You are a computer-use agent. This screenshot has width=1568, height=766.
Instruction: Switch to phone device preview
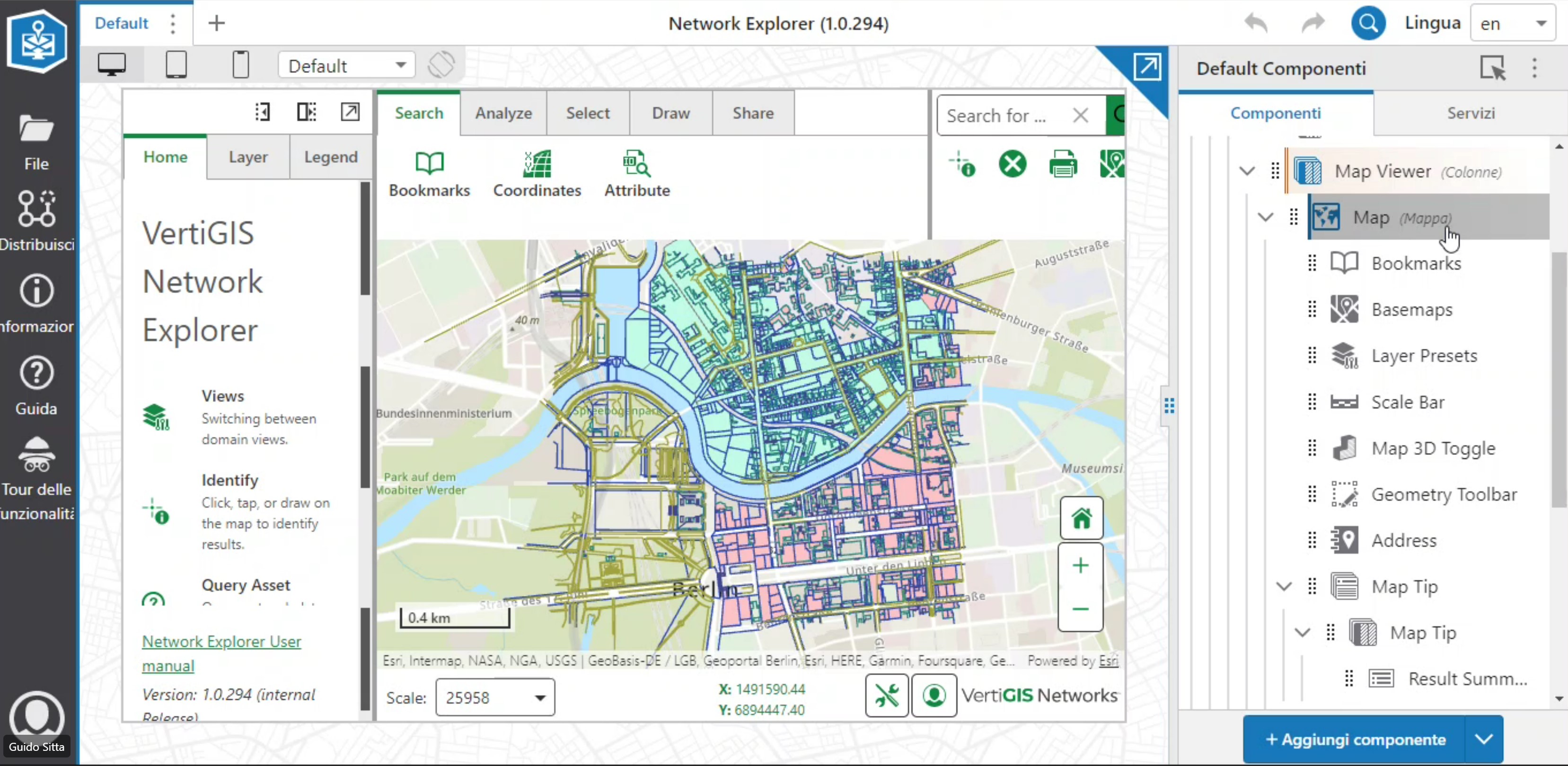[241, 64]
